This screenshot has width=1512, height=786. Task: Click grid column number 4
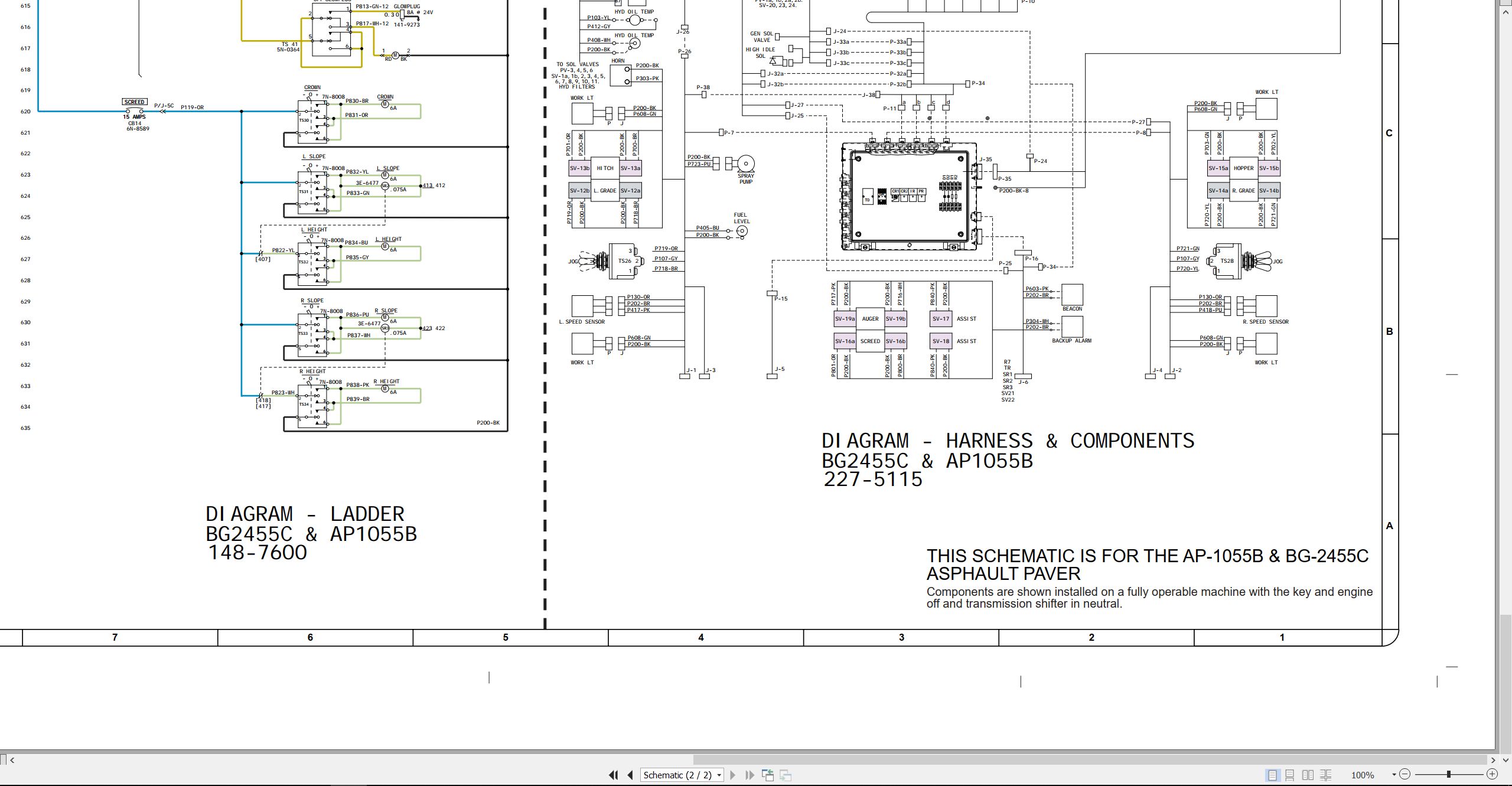[x=701, y=637]
